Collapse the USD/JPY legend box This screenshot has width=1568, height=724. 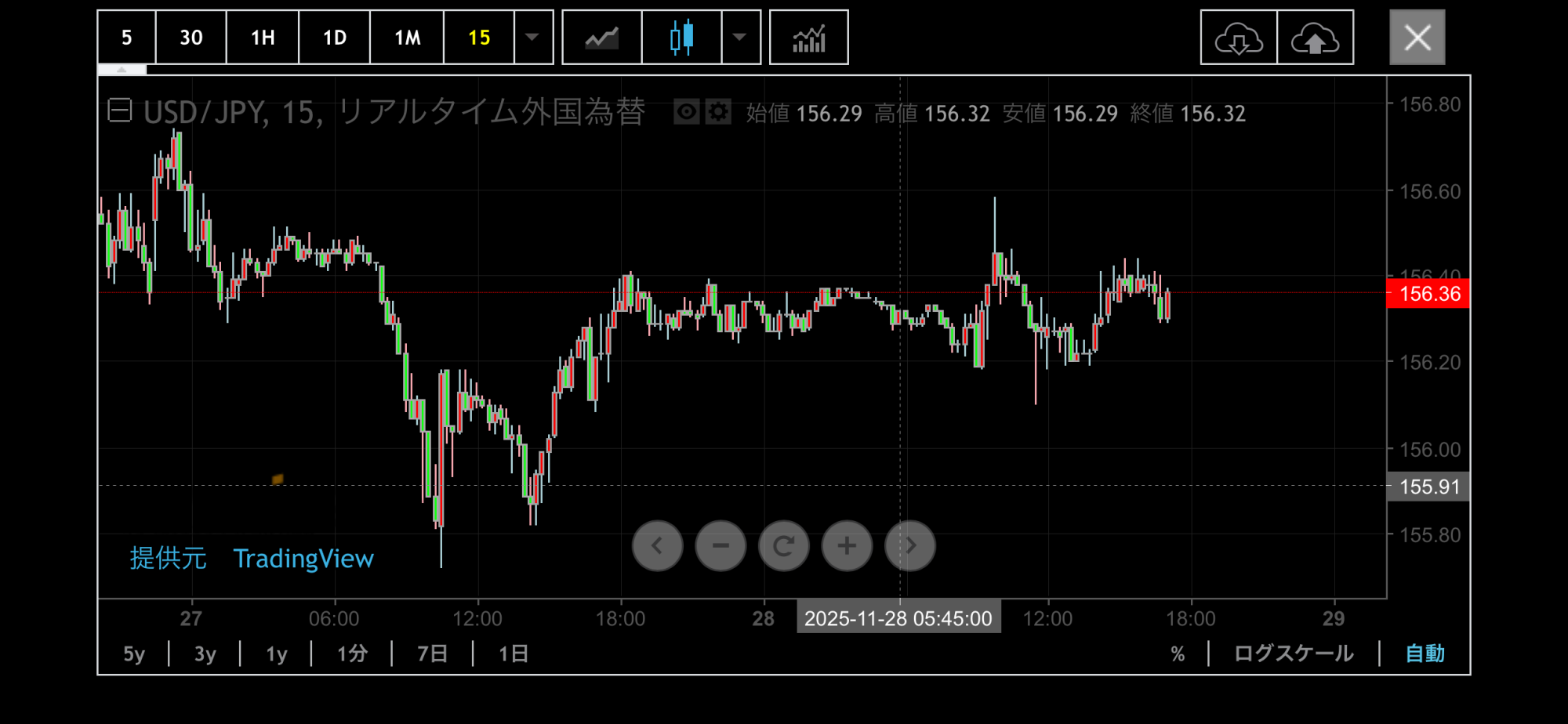pos(120,110)
